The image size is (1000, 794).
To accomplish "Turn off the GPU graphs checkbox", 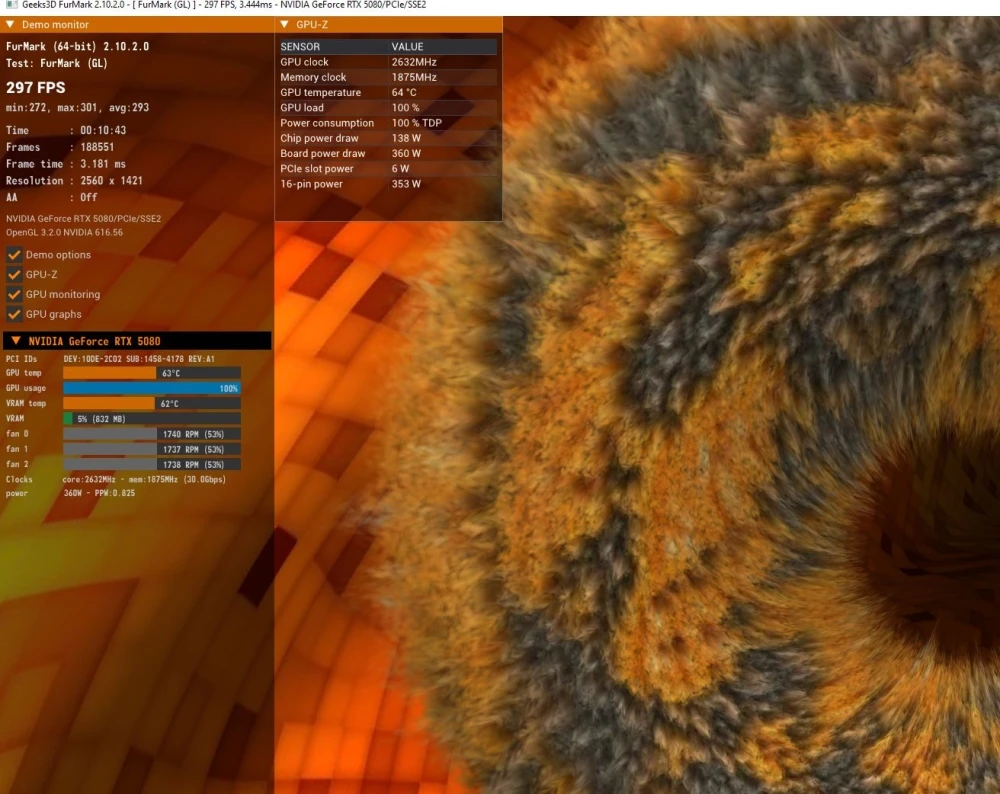I will (14, 314).
